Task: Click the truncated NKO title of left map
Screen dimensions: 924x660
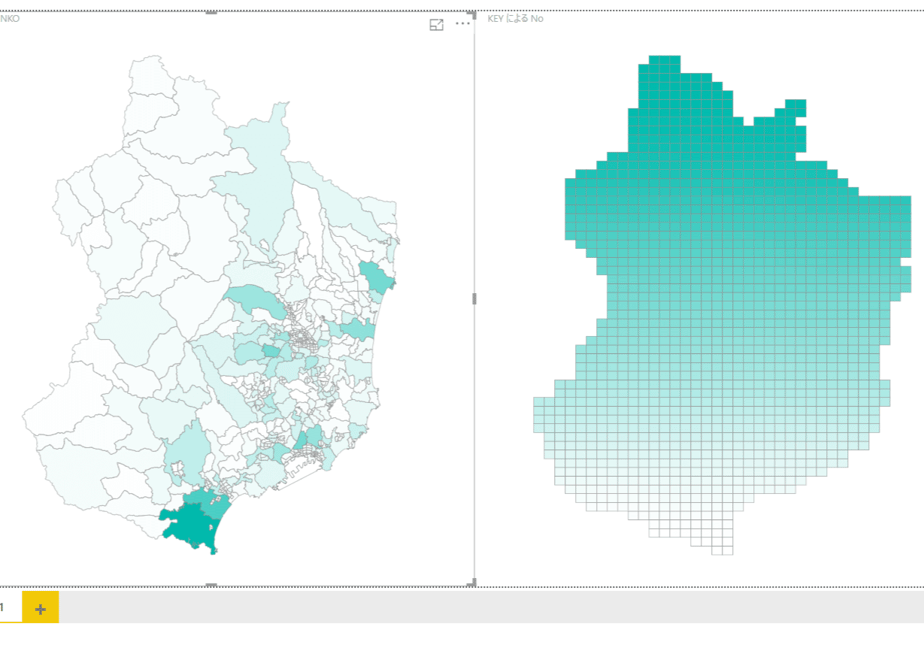Action: (9, 19)
